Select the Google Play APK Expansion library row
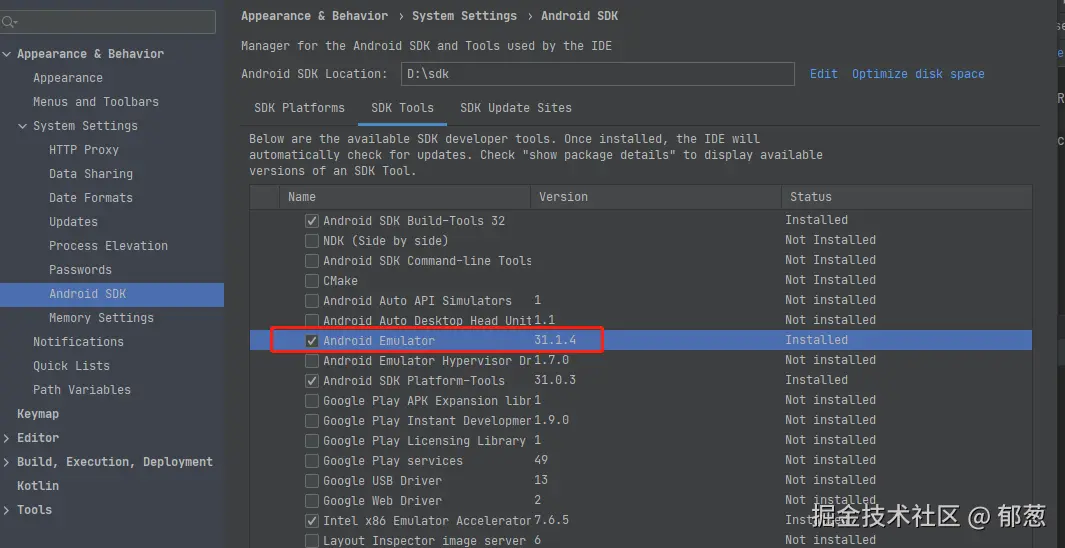Viewport: 1065px width, 548px height. coord(640,401)
